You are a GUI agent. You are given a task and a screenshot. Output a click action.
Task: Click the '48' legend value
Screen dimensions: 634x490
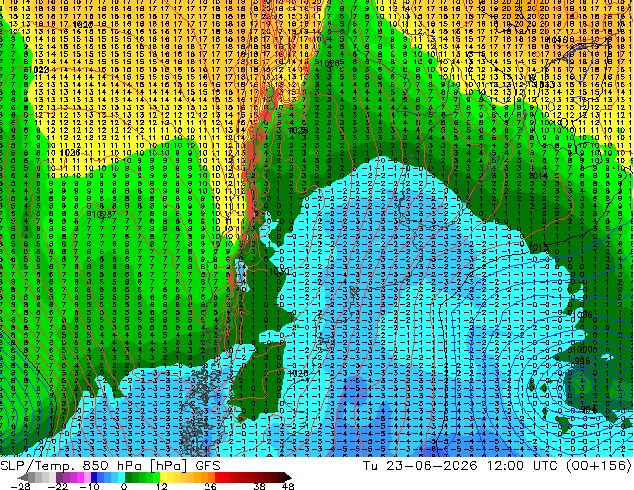click(288, 486)
